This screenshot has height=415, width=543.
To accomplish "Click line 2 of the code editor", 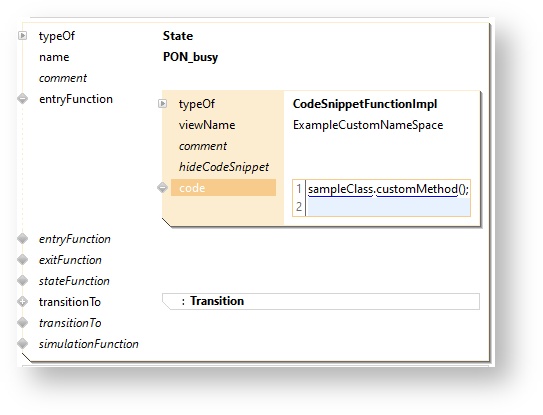I will pyautogui.click(x=388, y=207).
